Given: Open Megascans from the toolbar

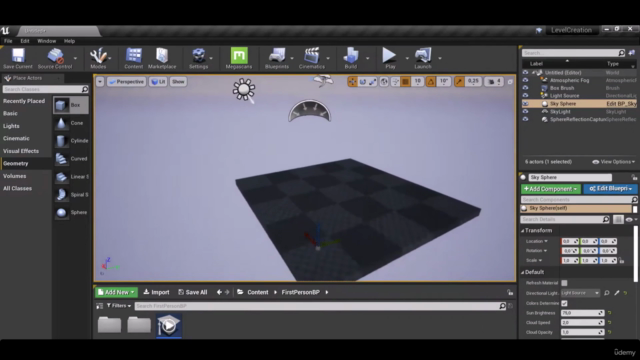Looking at the screenshot, I should [x=239, y=58].
